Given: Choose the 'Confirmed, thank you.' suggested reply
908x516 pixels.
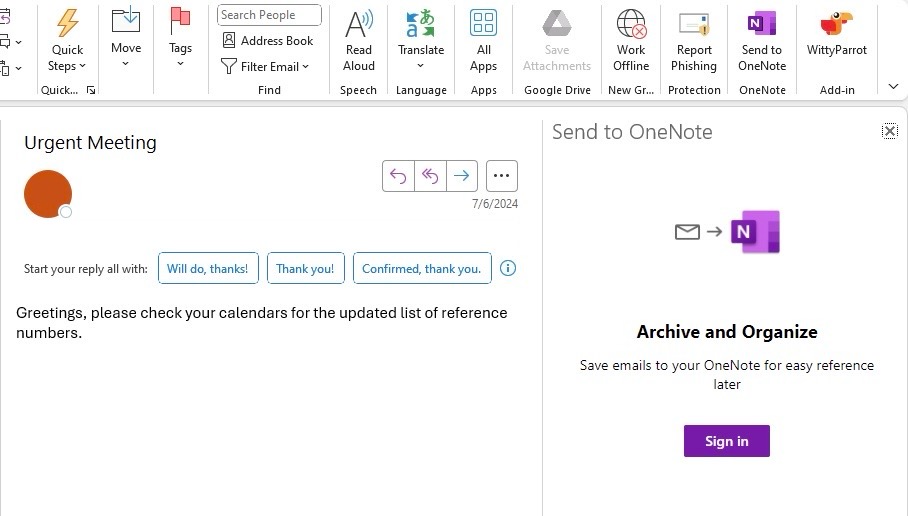Looking at the screenshot, I should point(422,268).
